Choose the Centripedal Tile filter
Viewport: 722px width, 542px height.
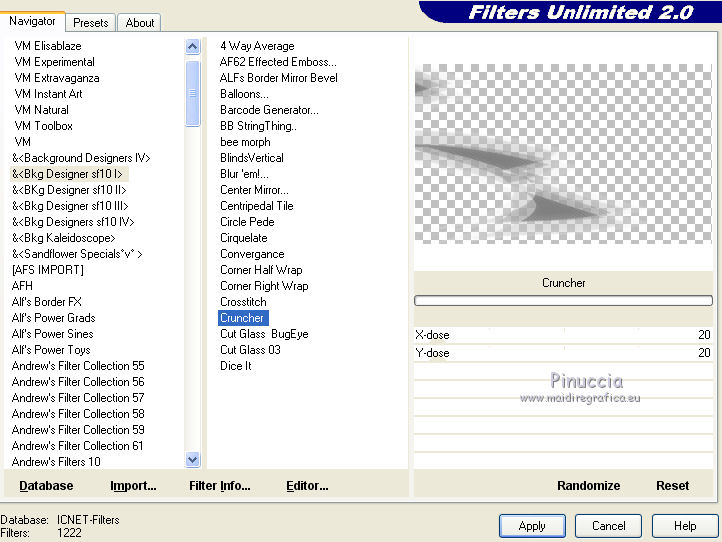point(256,206)
